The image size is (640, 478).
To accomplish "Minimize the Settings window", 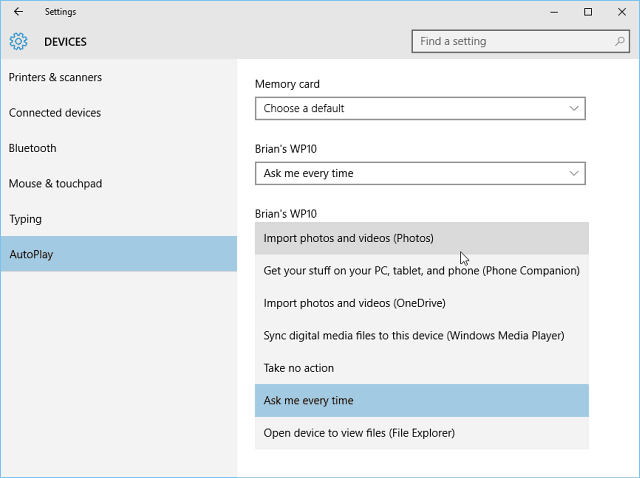I will point(554,12).
